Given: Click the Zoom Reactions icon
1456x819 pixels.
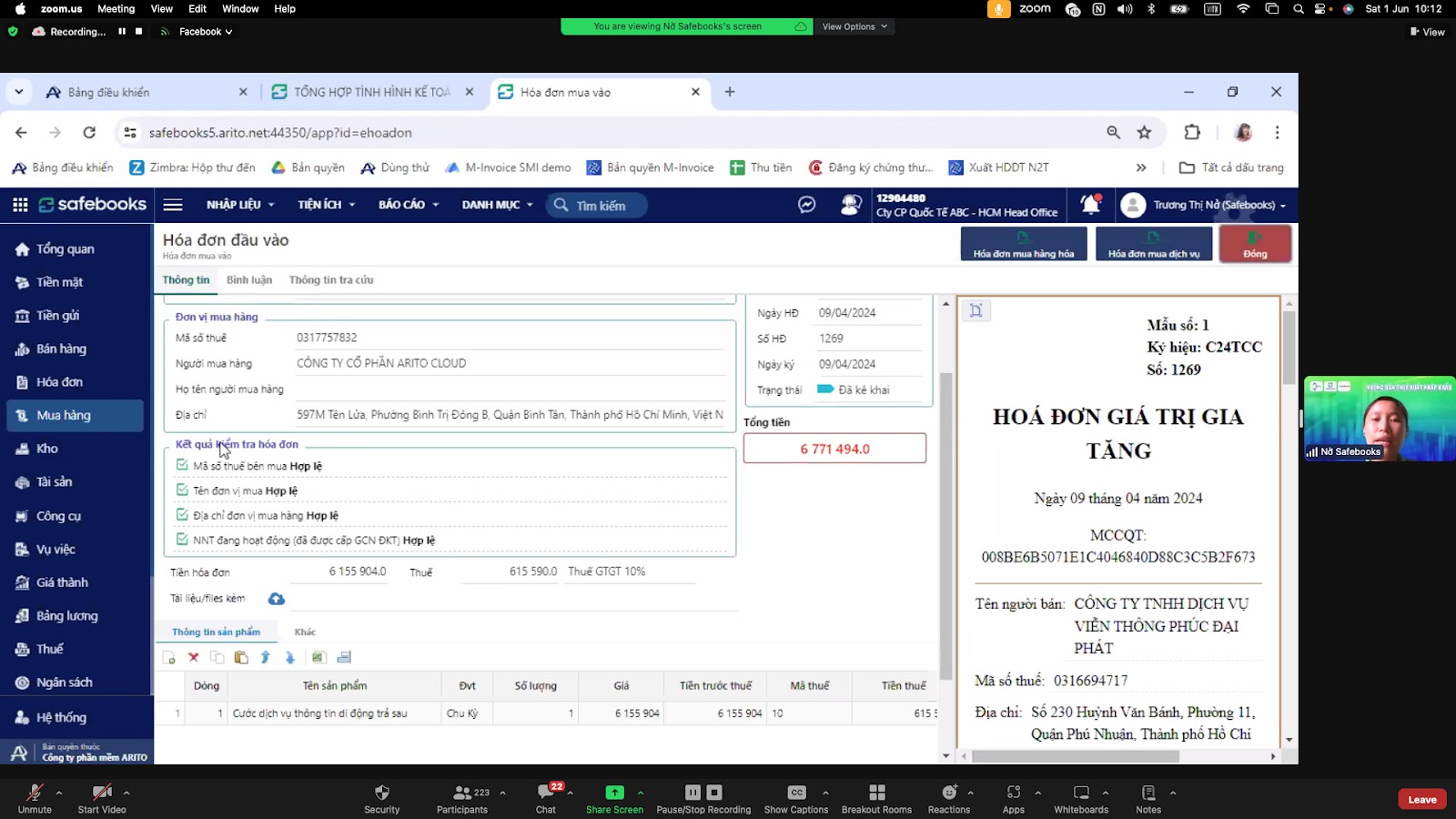Looking at the screenshot, I should 949,793.
